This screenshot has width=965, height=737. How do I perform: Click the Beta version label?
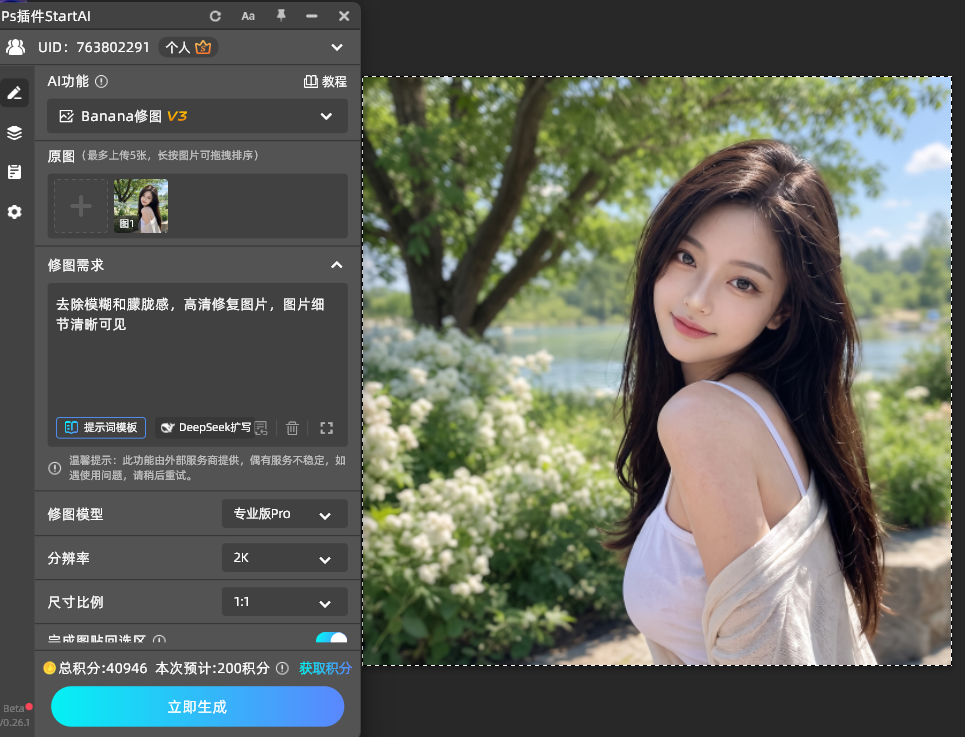coord(14,708)
